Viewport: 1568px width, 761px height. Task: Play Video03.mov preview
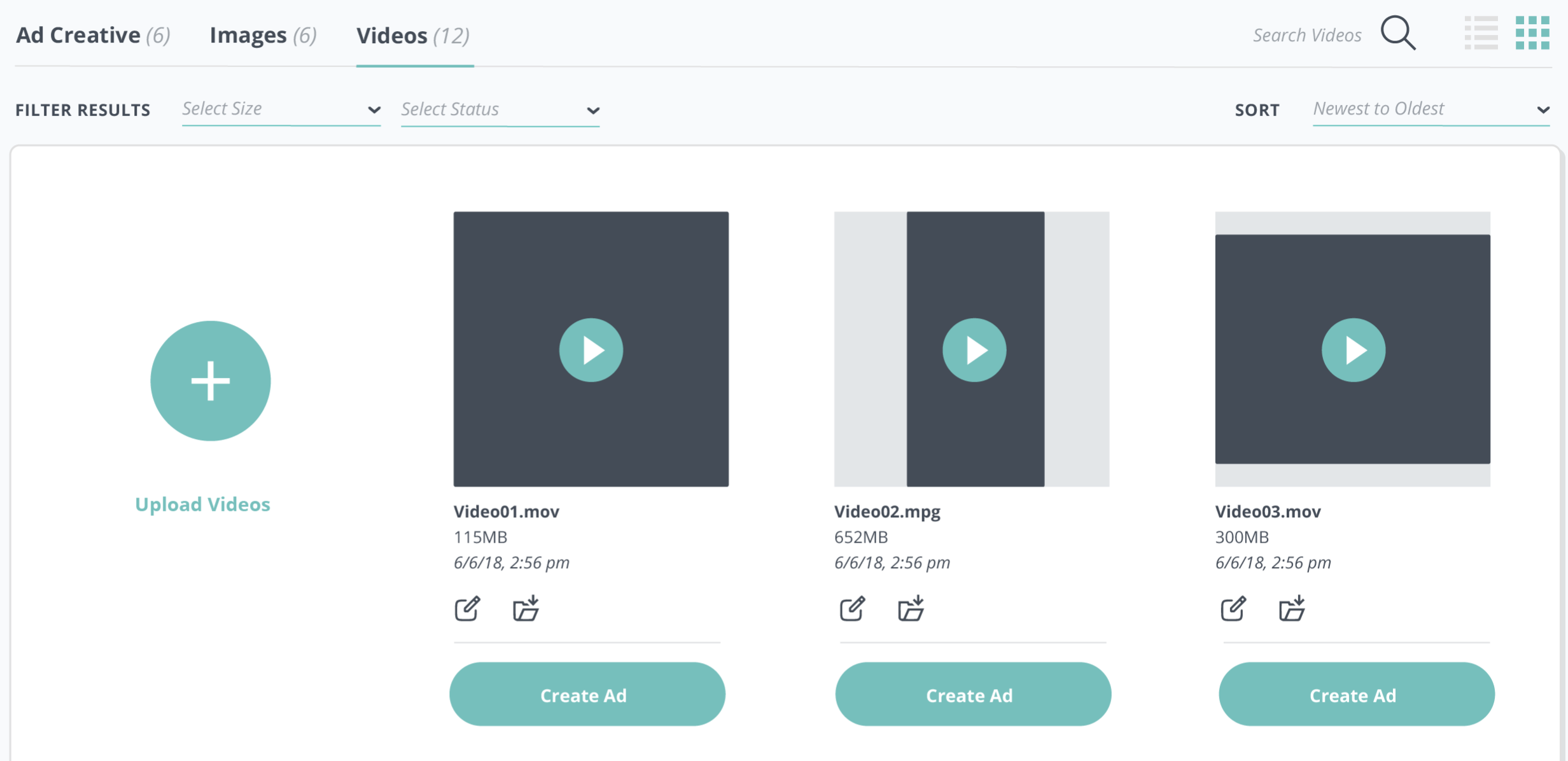[x=1353, y=350]
